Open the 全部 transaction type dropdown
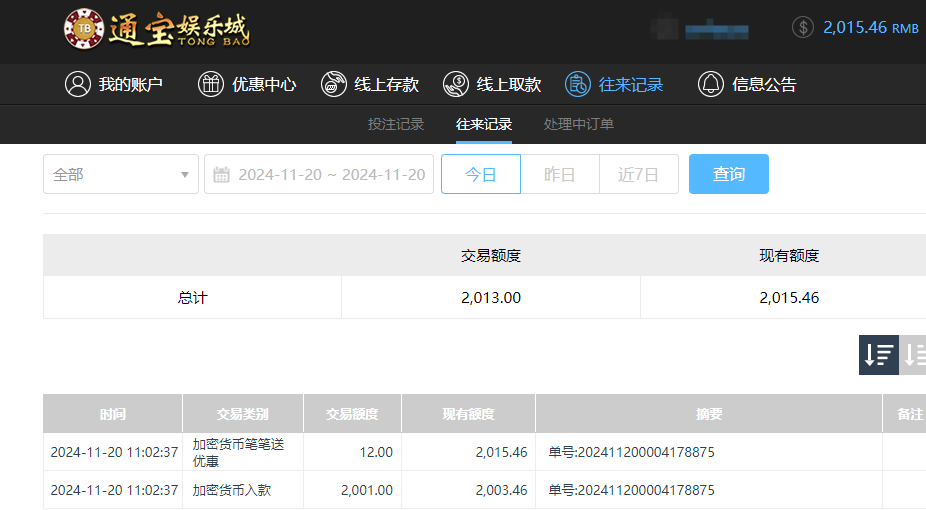Image resolution: width=926 pixels, height=510 pixels. point(121,174)
